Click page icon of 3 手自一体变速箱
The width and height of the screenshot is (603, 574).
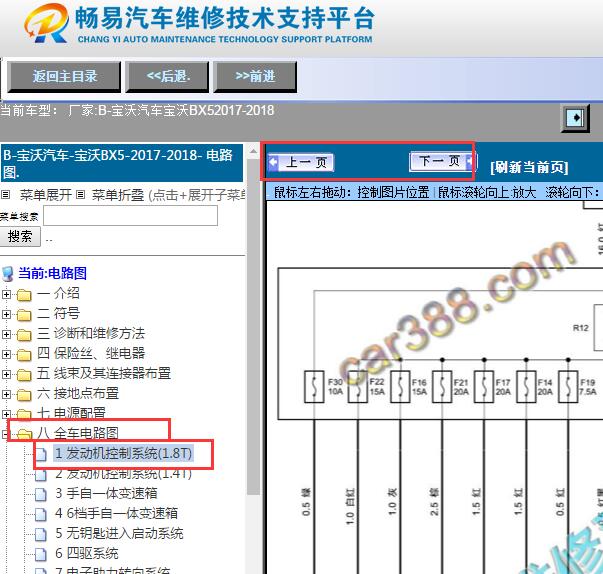pos(40,494)
